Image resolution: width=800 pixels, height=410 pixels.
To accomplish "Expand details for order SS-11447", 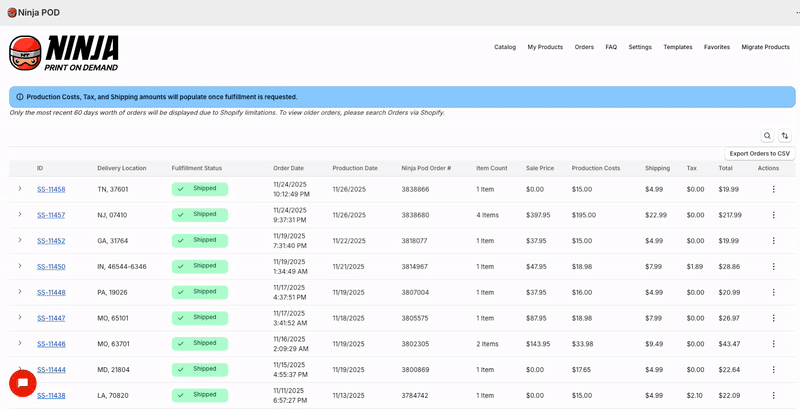I will pos(19,317).
